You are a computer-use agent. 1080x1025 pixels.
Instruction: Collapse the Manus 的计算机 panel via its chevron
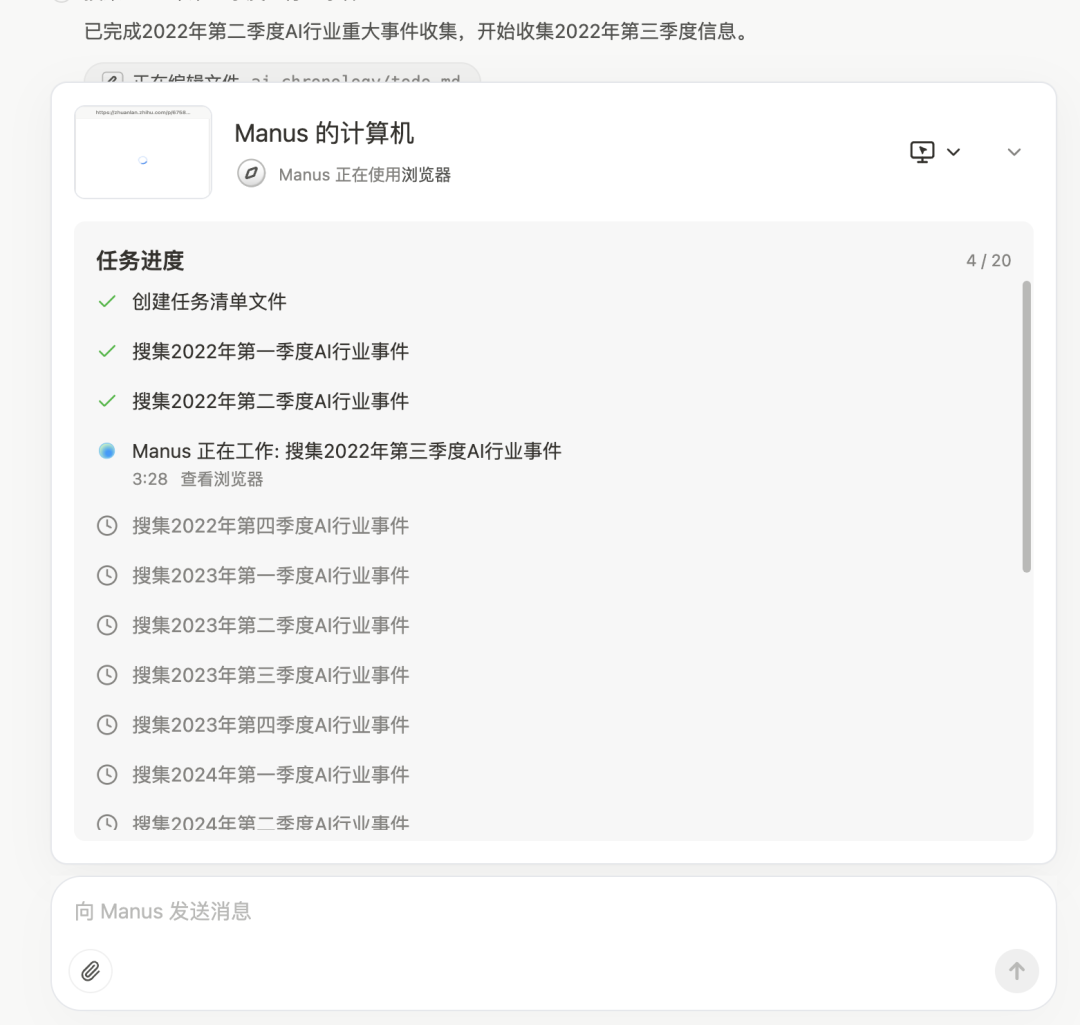1013,152
